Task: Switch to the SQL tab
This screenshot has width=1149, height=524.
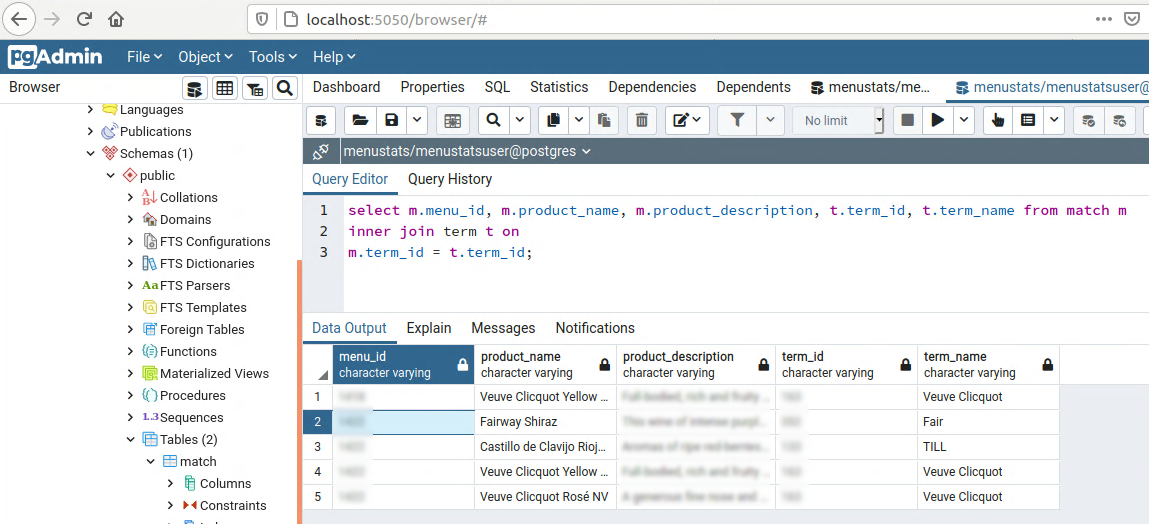Action: [498, 87]
